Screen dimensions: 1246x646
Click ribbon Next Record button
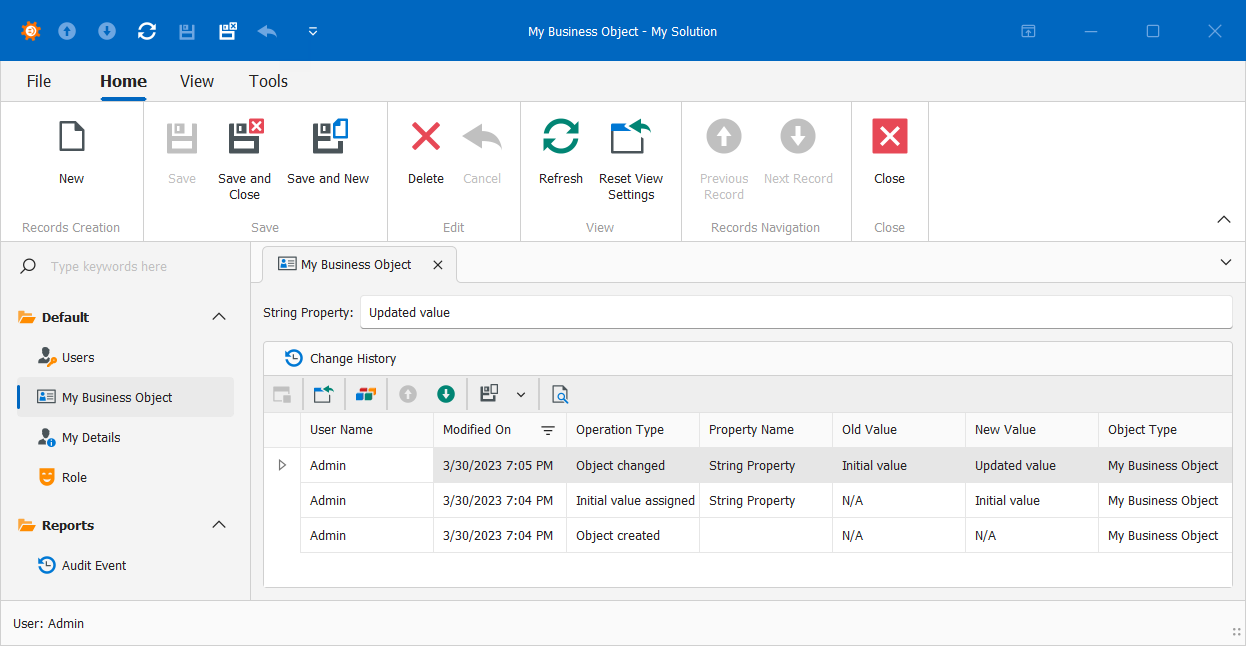click(798, 152)
